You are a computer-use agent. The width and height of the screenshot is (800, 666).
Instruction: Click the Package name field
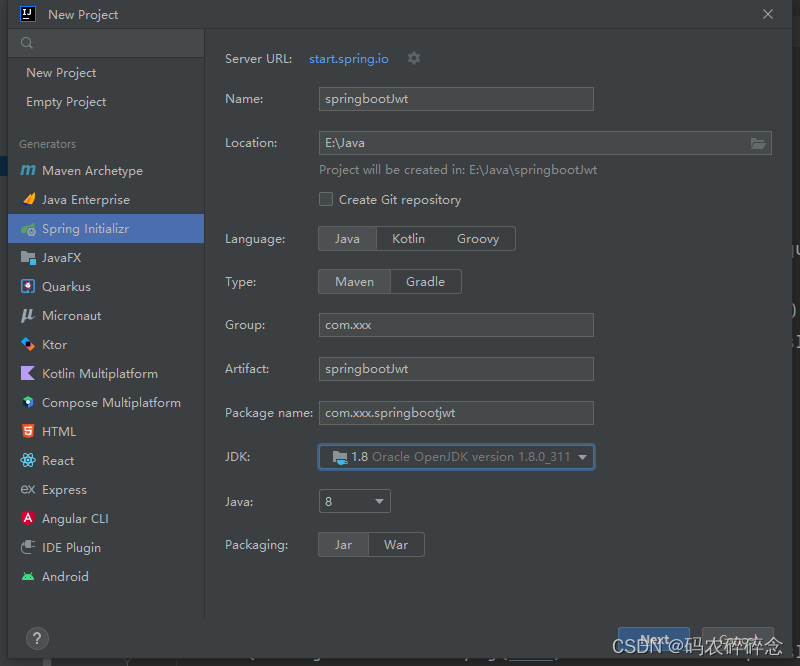coord(456,413)
